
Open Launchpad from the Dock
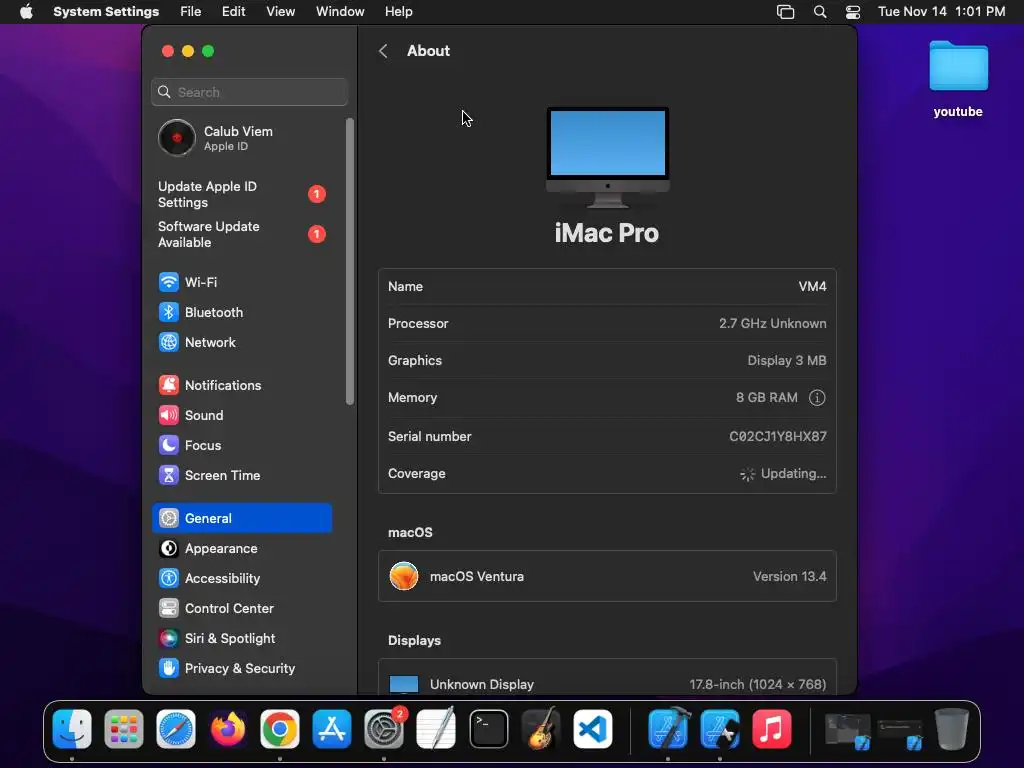click(123, 729)
